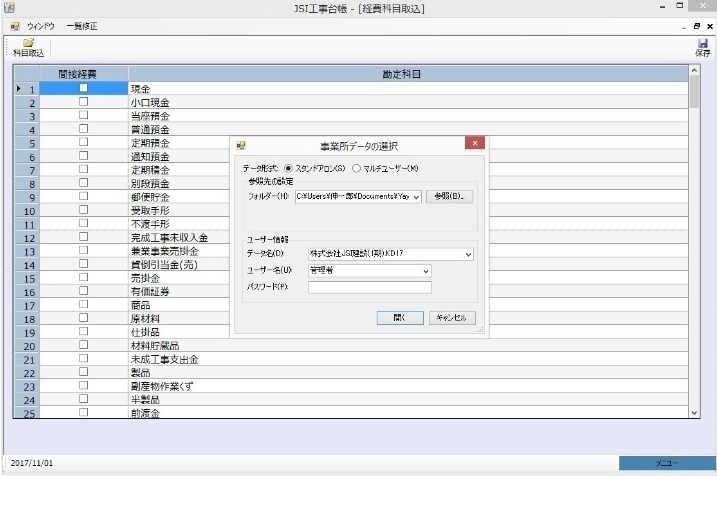Expand the ユーザー名 dropdown
This screenshot has width=717, height=507.
[426, 271]
